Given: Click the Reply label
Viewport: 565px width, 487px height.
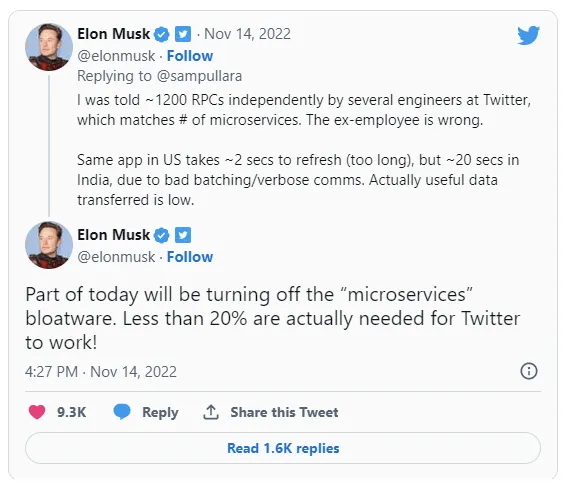Looking at the screenshot, I should [160, 412].
